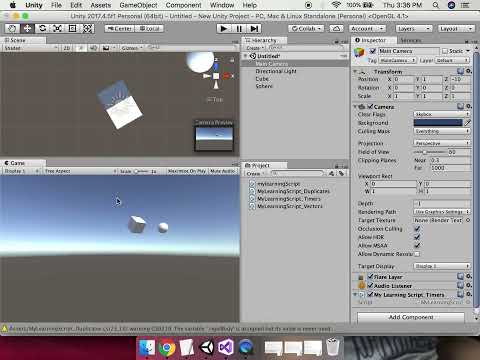Open Transform help book icon
480x360 pixels.
pos(461,71)
